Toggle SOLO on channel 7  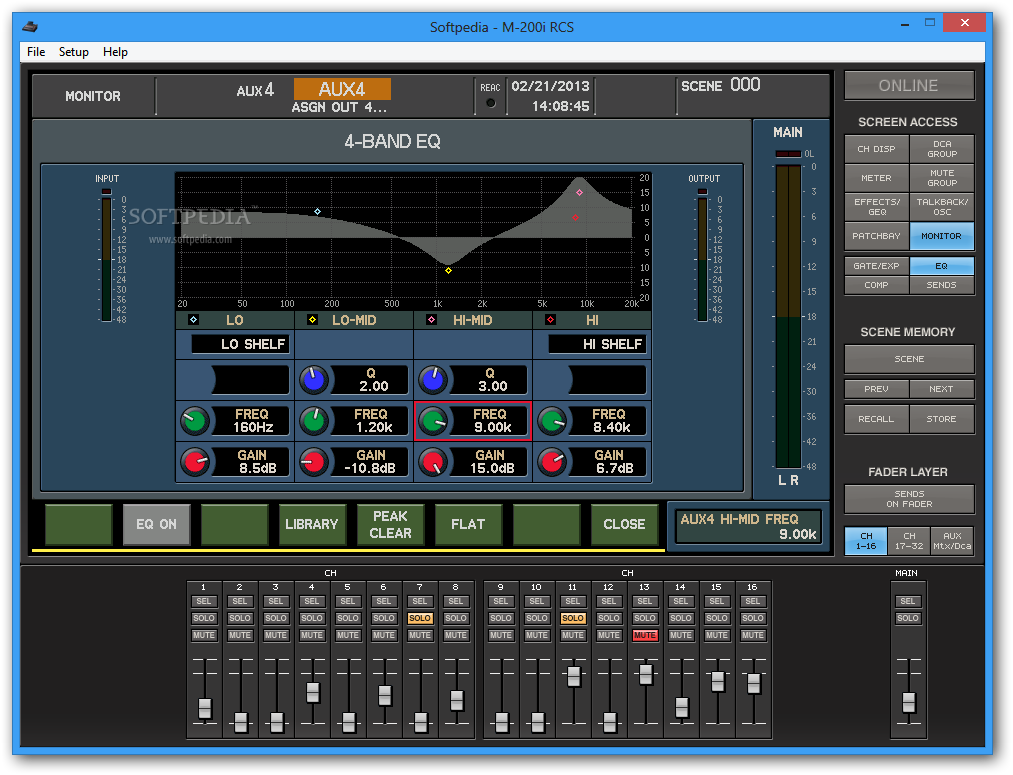pos(420,619)
